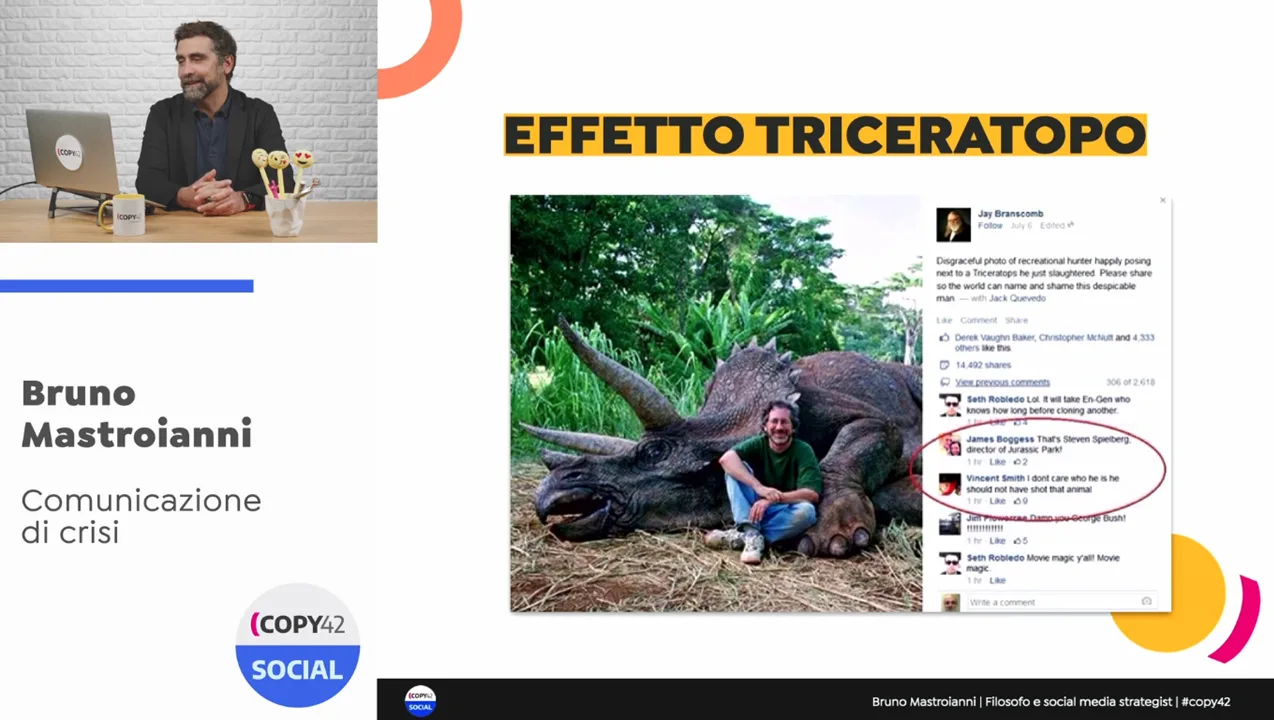This screenshot has height=720, width=1274.
Task: Click Seth Robledo's avatar on En-Gen comment
Action: pyautogui.click(x=950, y=405)
